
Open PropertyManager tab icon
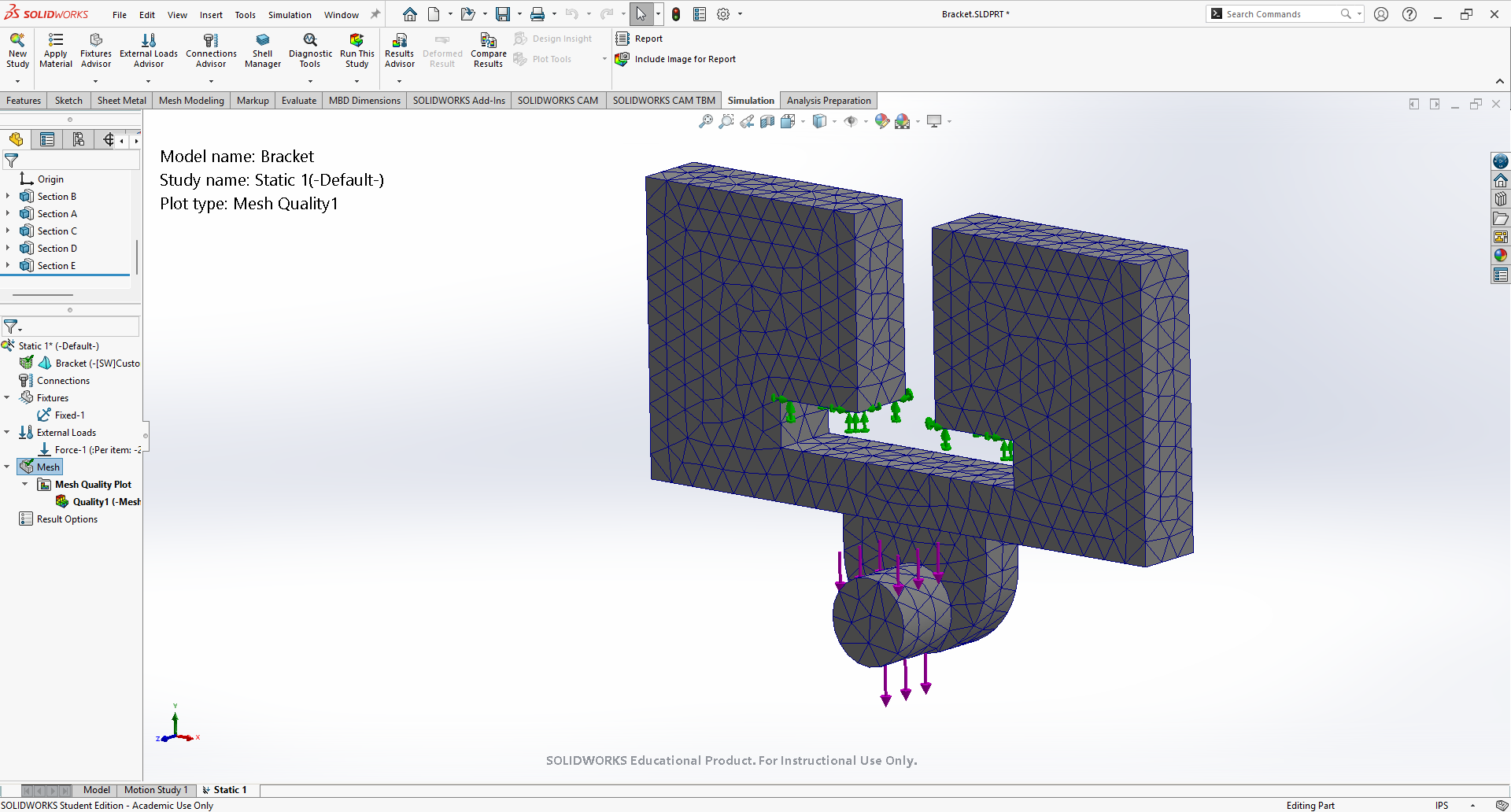point(47,139)
